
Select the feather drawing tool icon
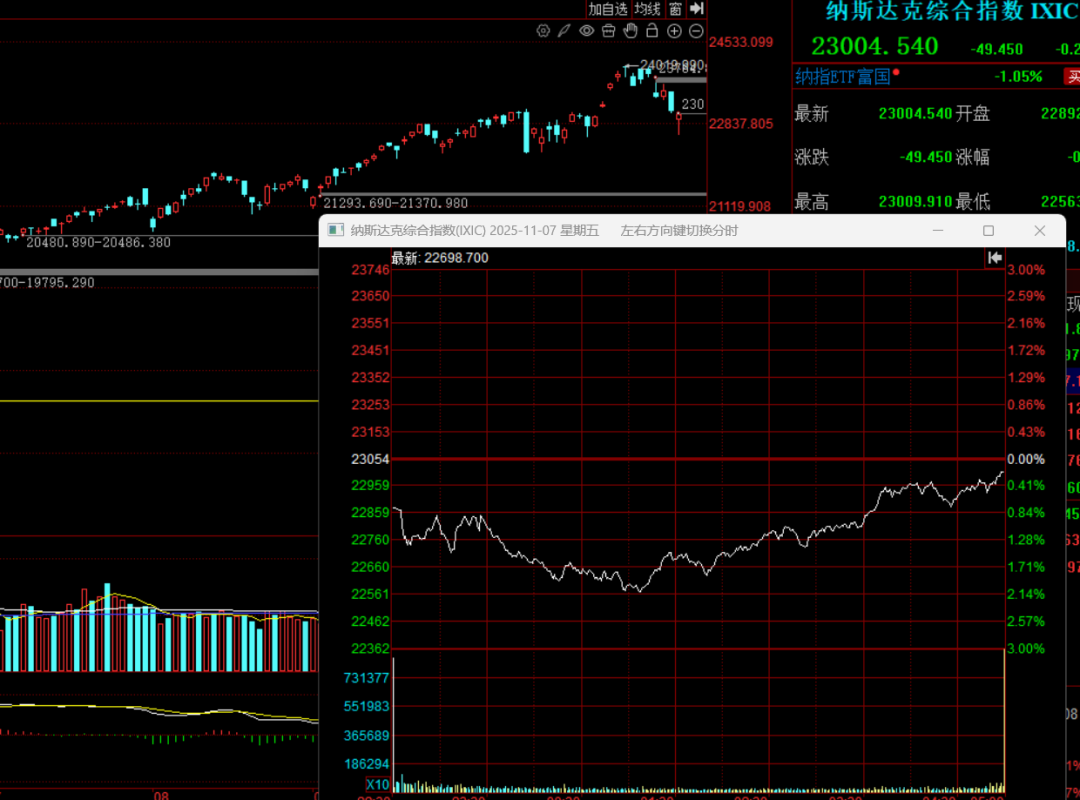coord(564,31)
